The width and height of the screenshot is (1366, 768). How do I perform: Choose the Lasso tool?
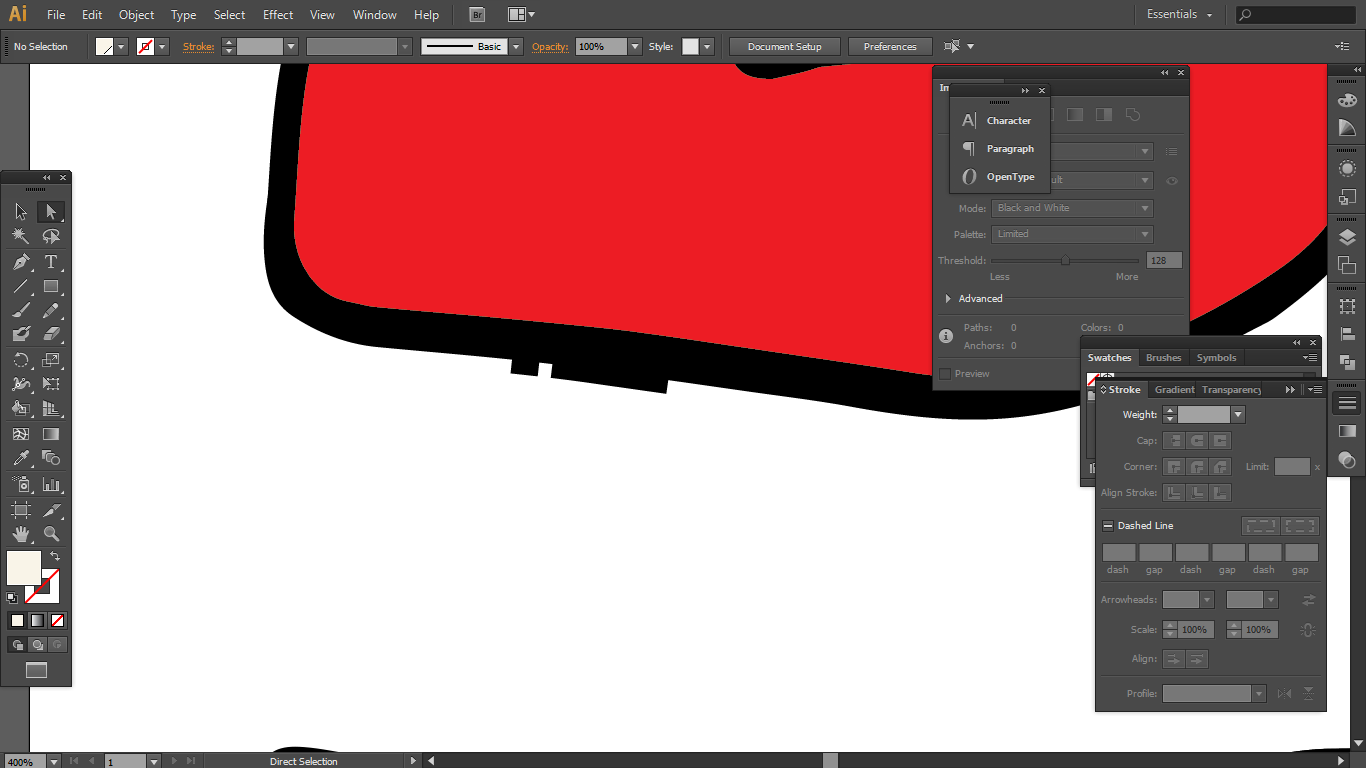click(51, 237)
